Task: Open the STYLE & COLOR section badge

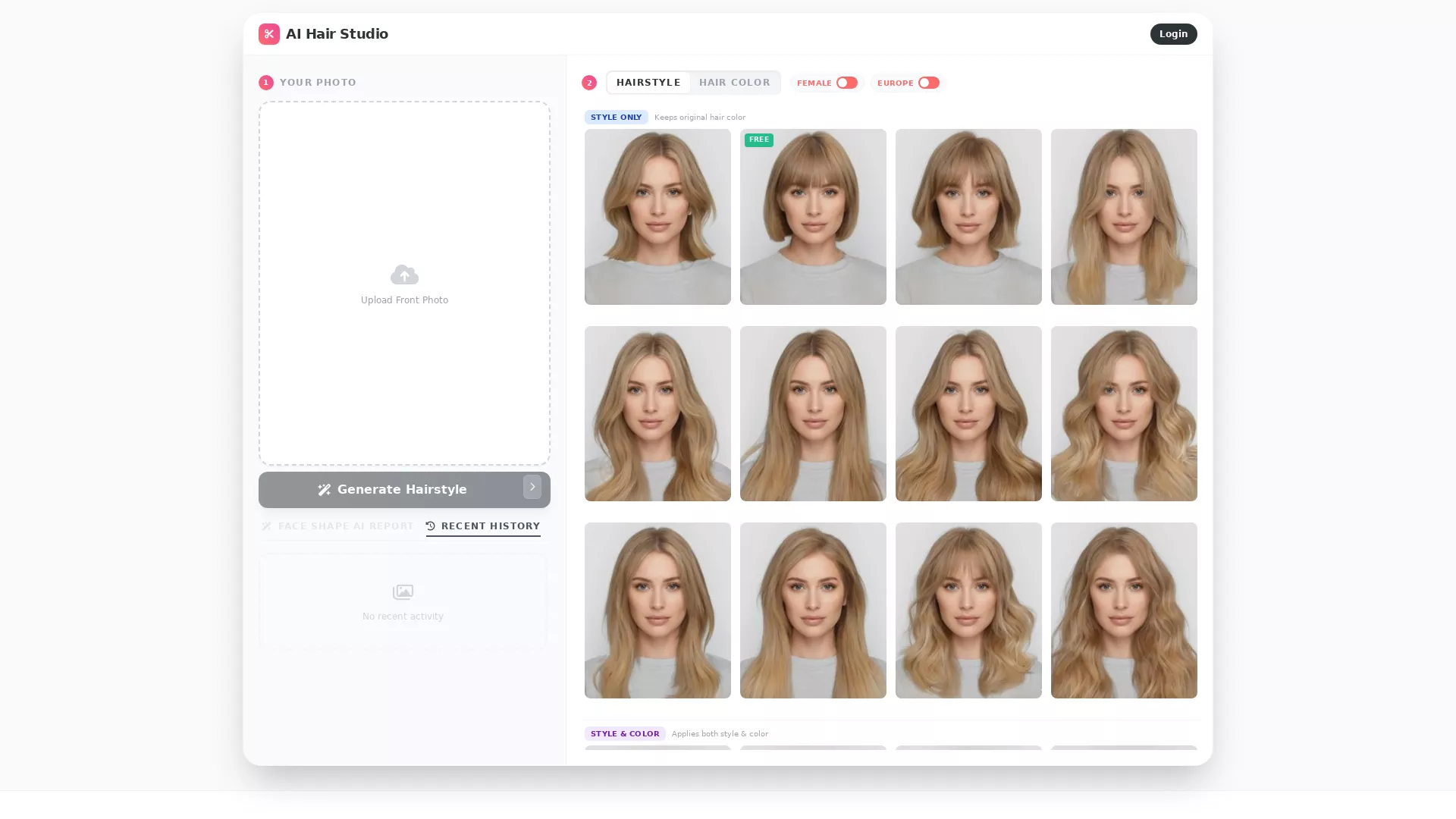Action: pyautogui.click(x=625, y=733)
